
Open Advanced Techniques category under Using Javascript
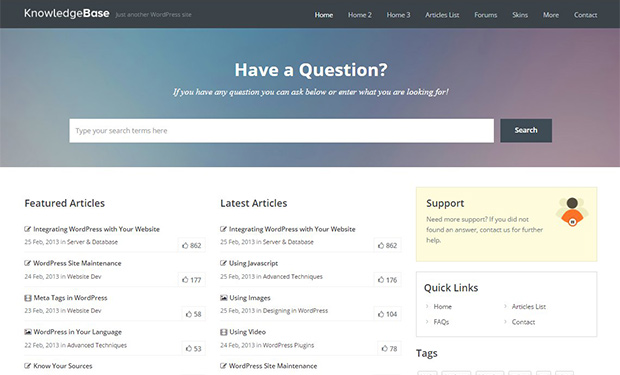click(293, 277)
